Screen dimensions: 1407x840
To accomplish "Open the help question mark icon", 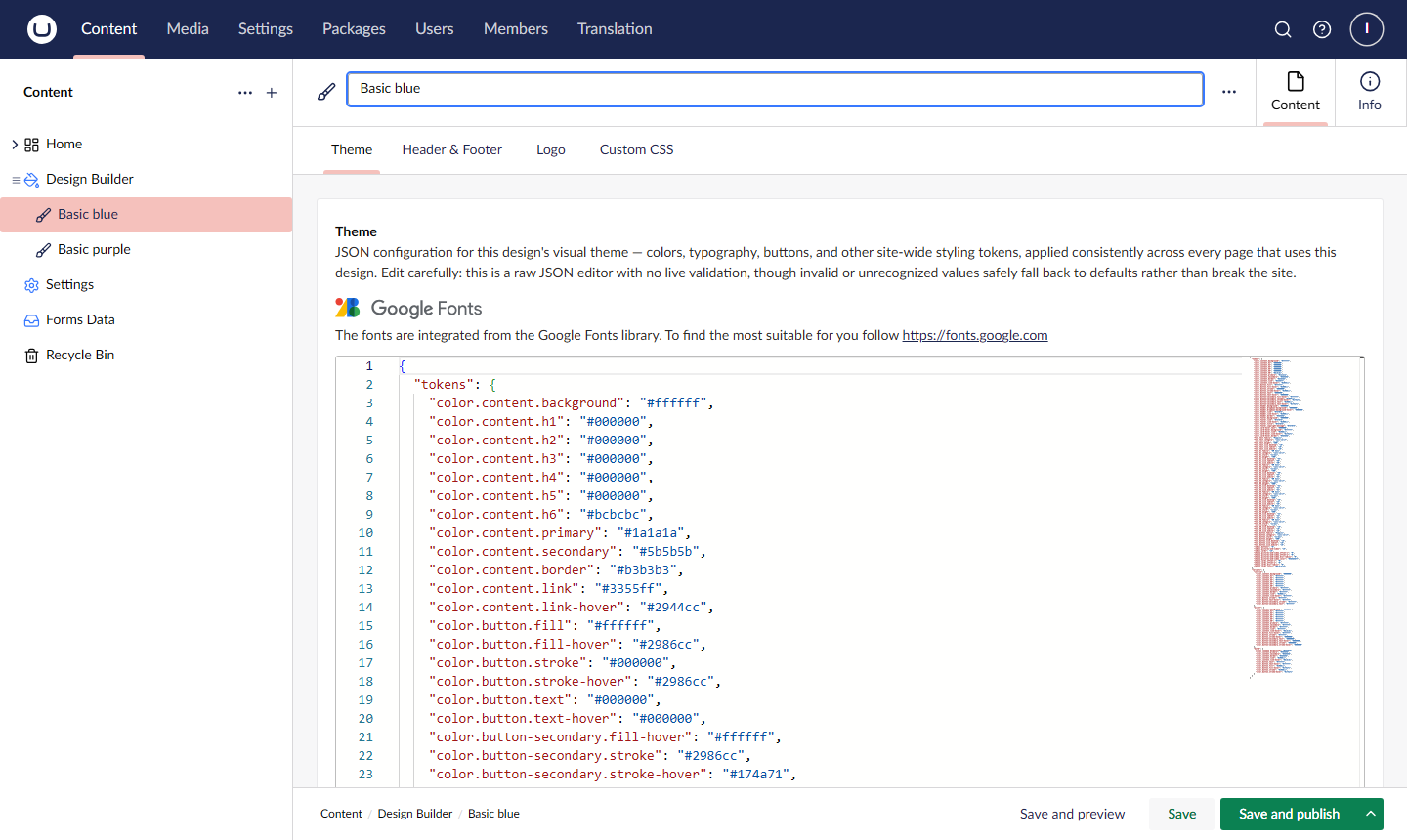I will (x=1322, y=29).
